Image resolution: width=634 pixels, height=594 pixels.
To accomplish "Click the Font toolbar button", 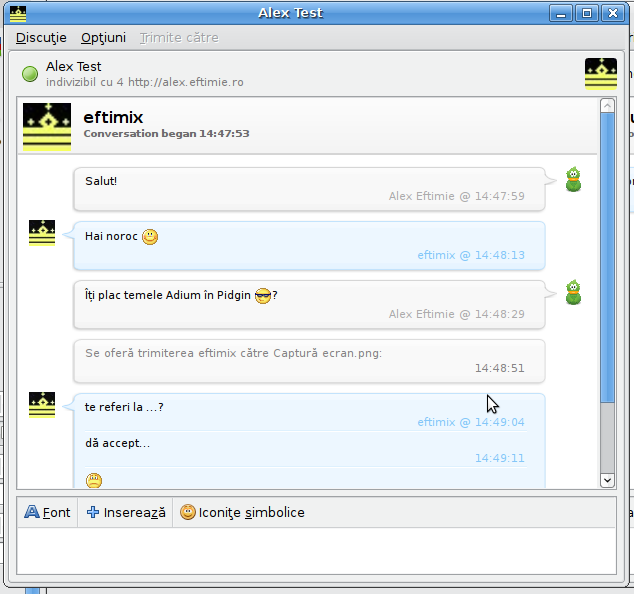I will (47, 512).
